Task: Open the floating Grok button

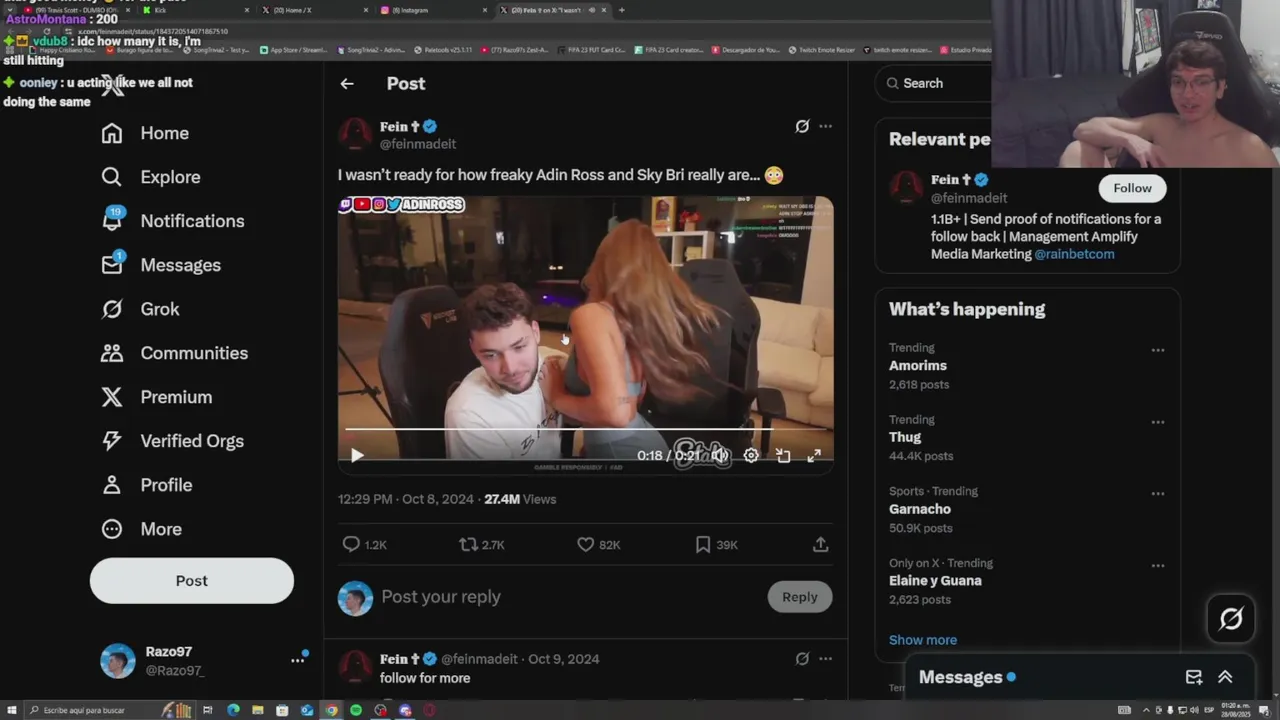Action: pyautogui.click(x=1231, y=619)
